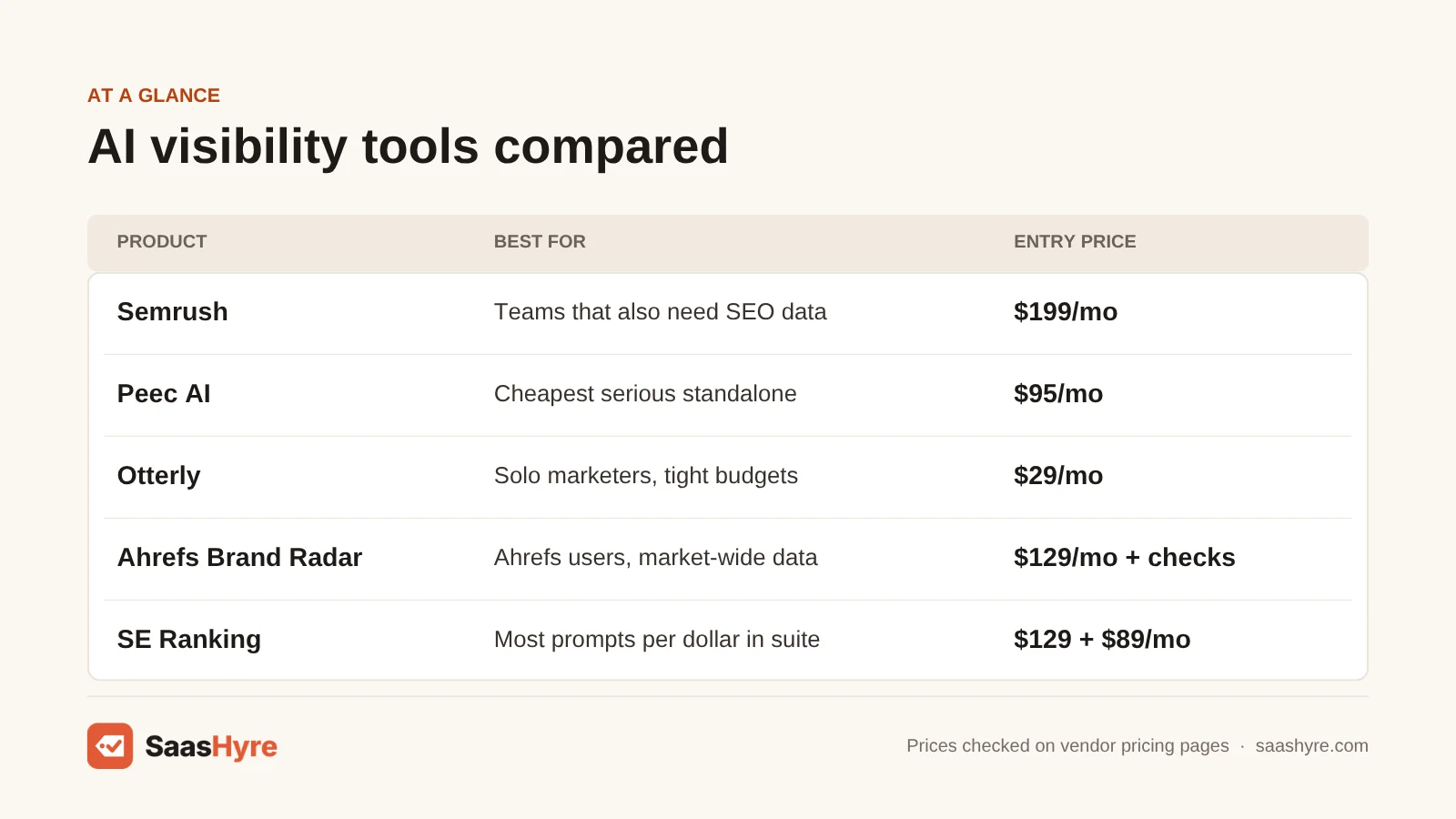Click the SaasHyre brand name text
This screenshot has width=1456, height=819.
click(x=211, y=747)
